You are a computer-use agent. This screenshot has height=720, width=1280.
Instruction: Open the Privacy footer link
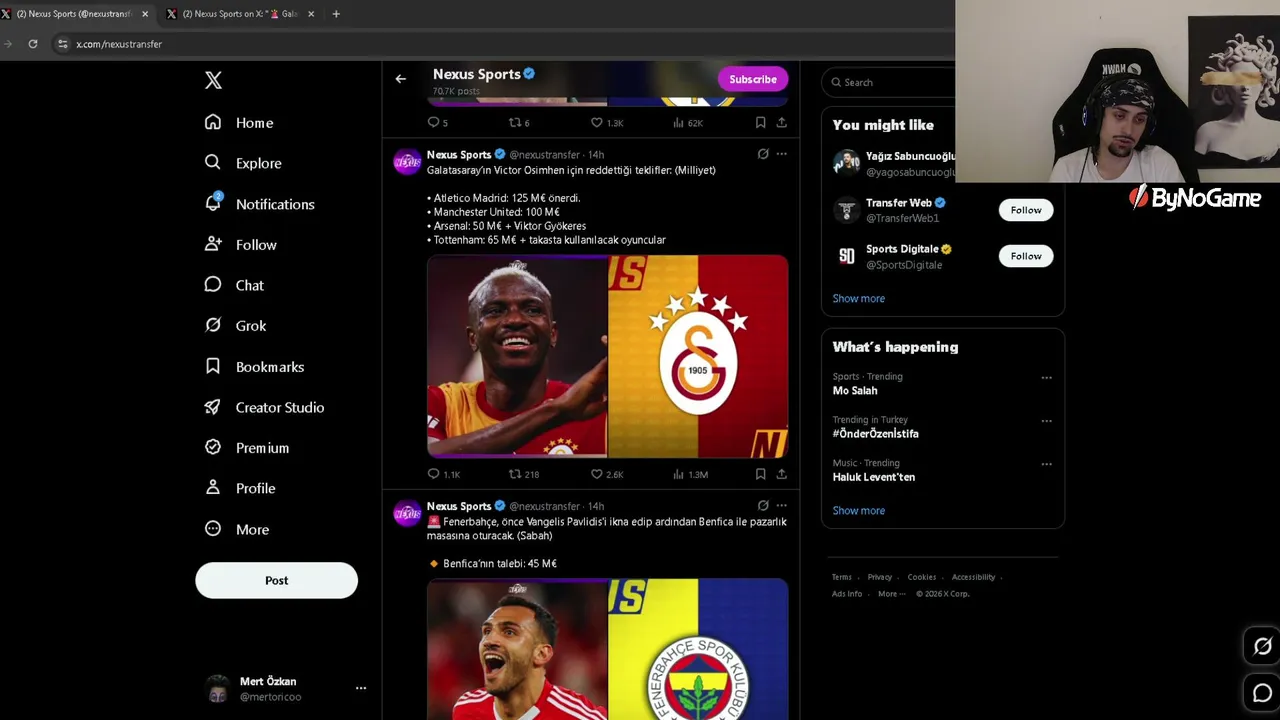879,577
